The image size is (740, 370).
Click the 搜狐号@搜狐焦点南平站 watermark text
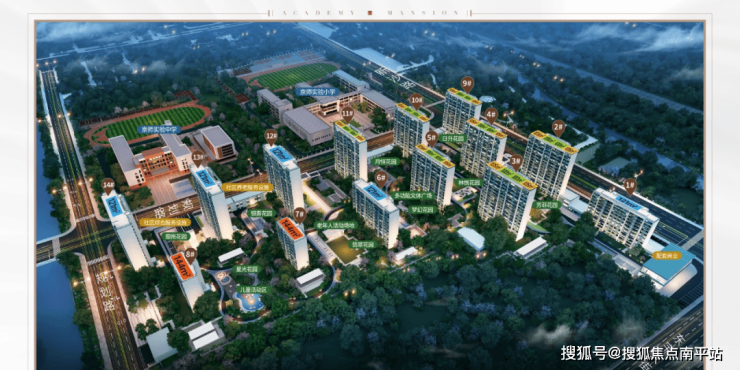click(x=641, y=353)
